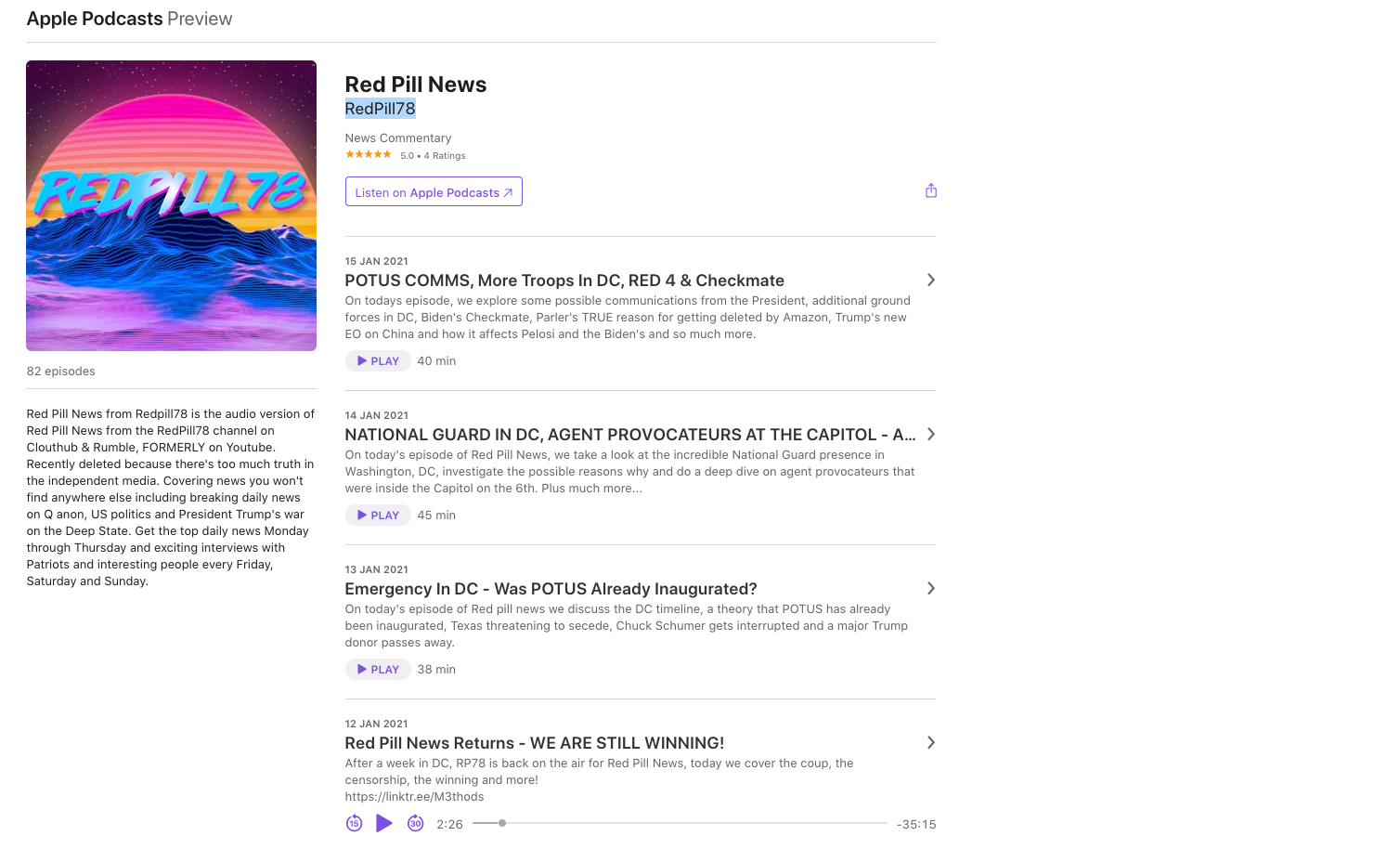Click the RedPill78 podcast artwork
Screen dimensions: 1400x849
coord(171,205)
